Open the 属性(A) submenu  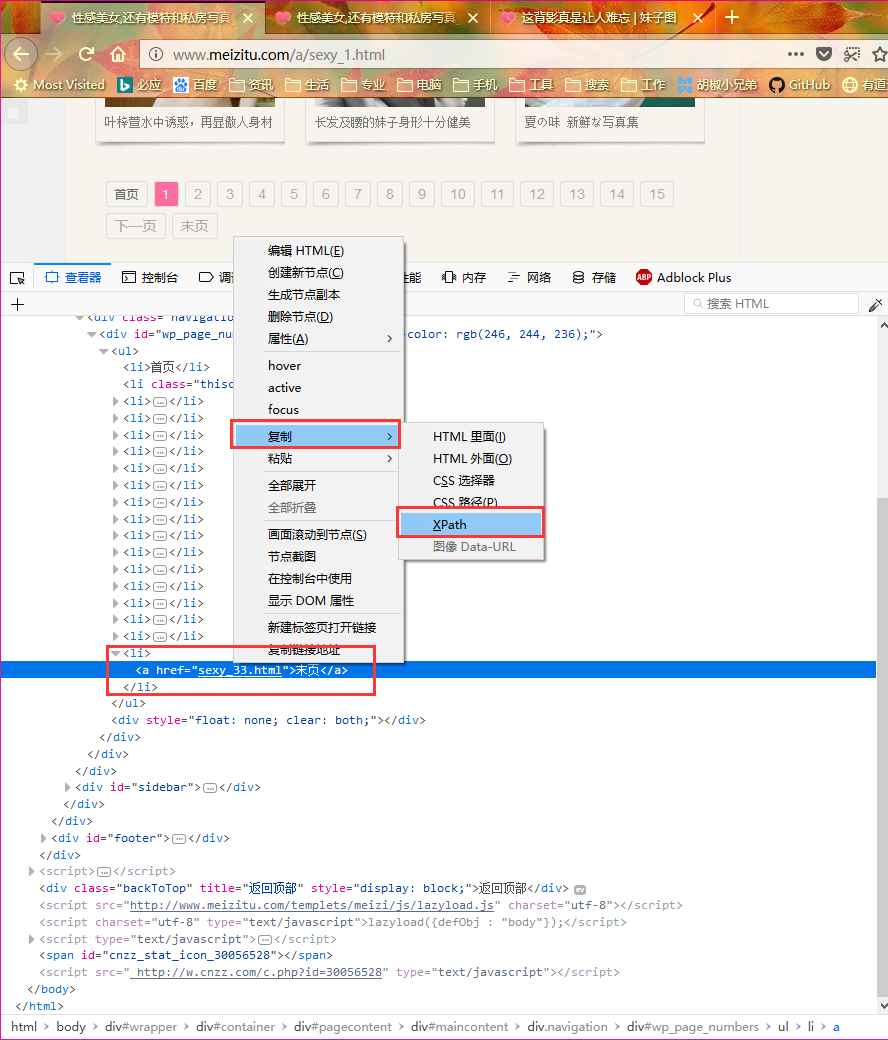318,339
